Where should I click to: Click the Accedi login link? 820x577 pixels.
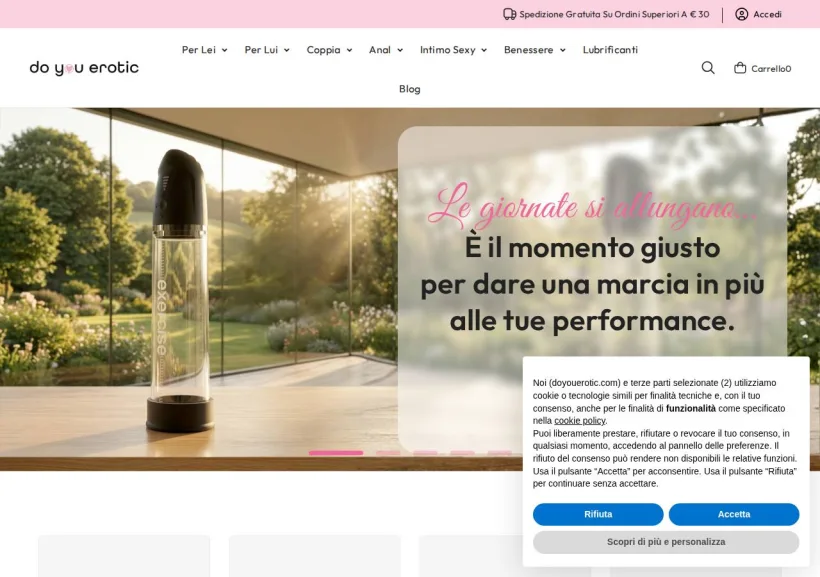point(767,14)
